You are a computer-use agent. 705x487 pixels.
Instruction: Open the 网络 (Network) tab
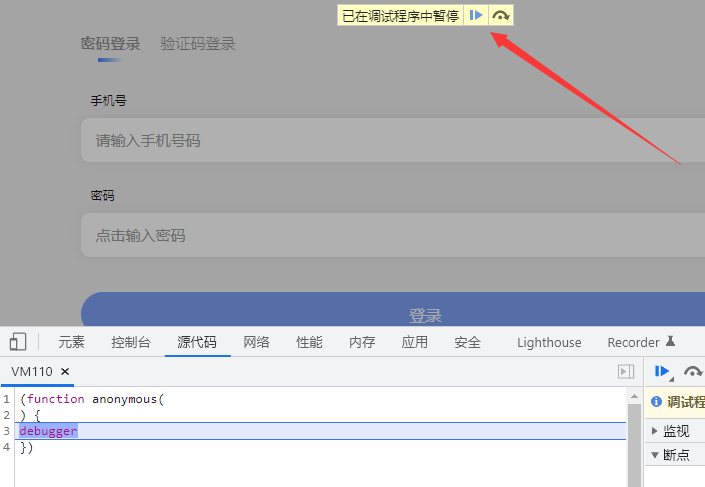(256, 342)
